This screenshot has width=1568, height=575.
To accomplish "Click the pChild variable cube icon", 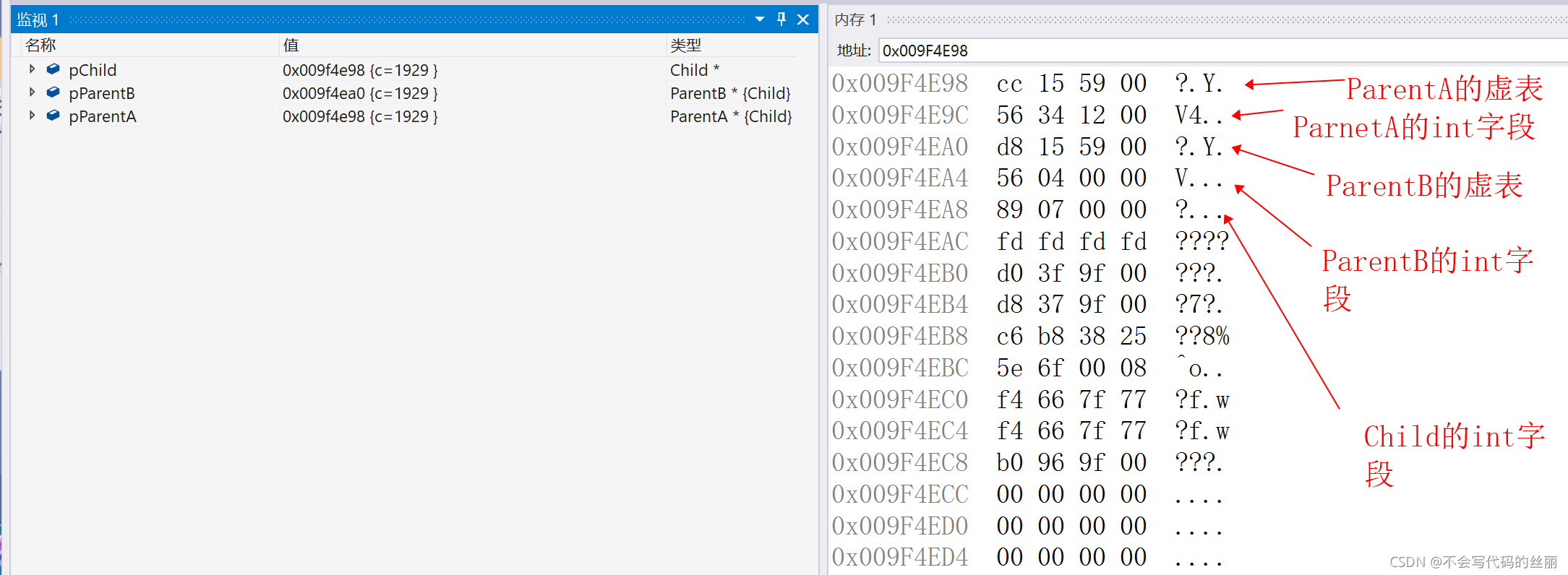I will coord(53,69).
